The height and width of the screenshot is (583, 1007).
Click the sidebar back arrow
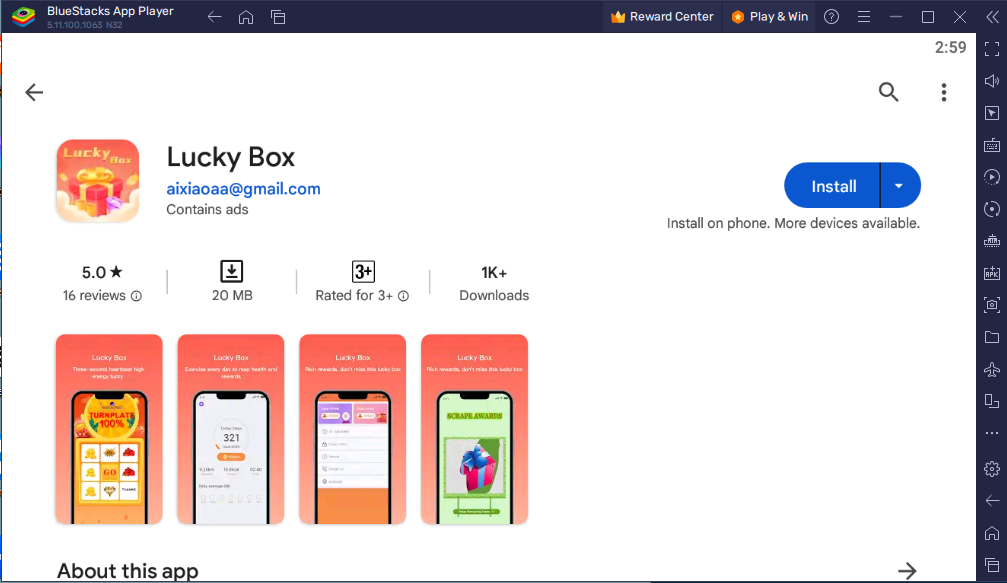(992, 501)
